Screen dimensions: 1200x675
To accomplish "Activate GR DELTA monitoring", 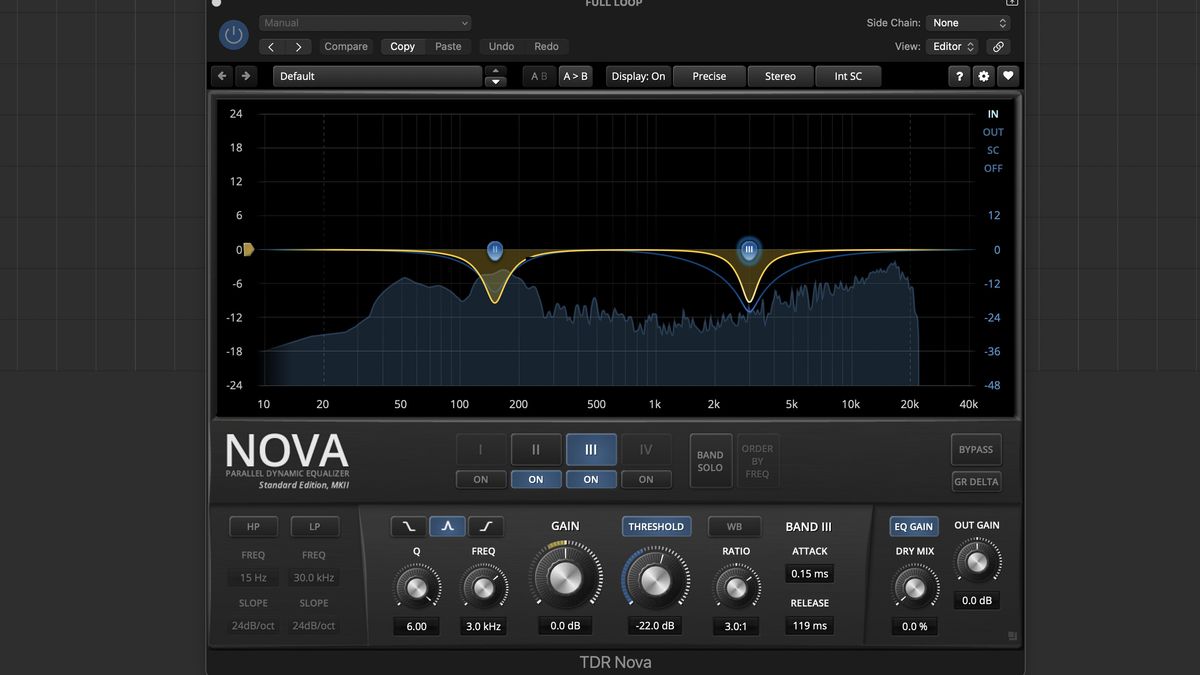I will (976, 481).
